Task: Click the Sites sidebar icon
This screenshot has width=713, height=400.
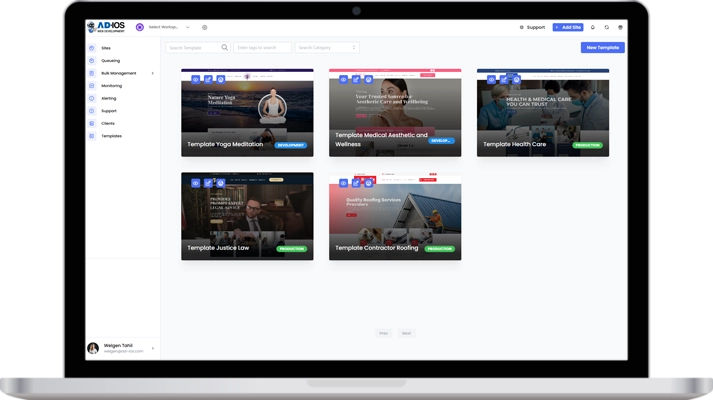Action: [92, 48]
